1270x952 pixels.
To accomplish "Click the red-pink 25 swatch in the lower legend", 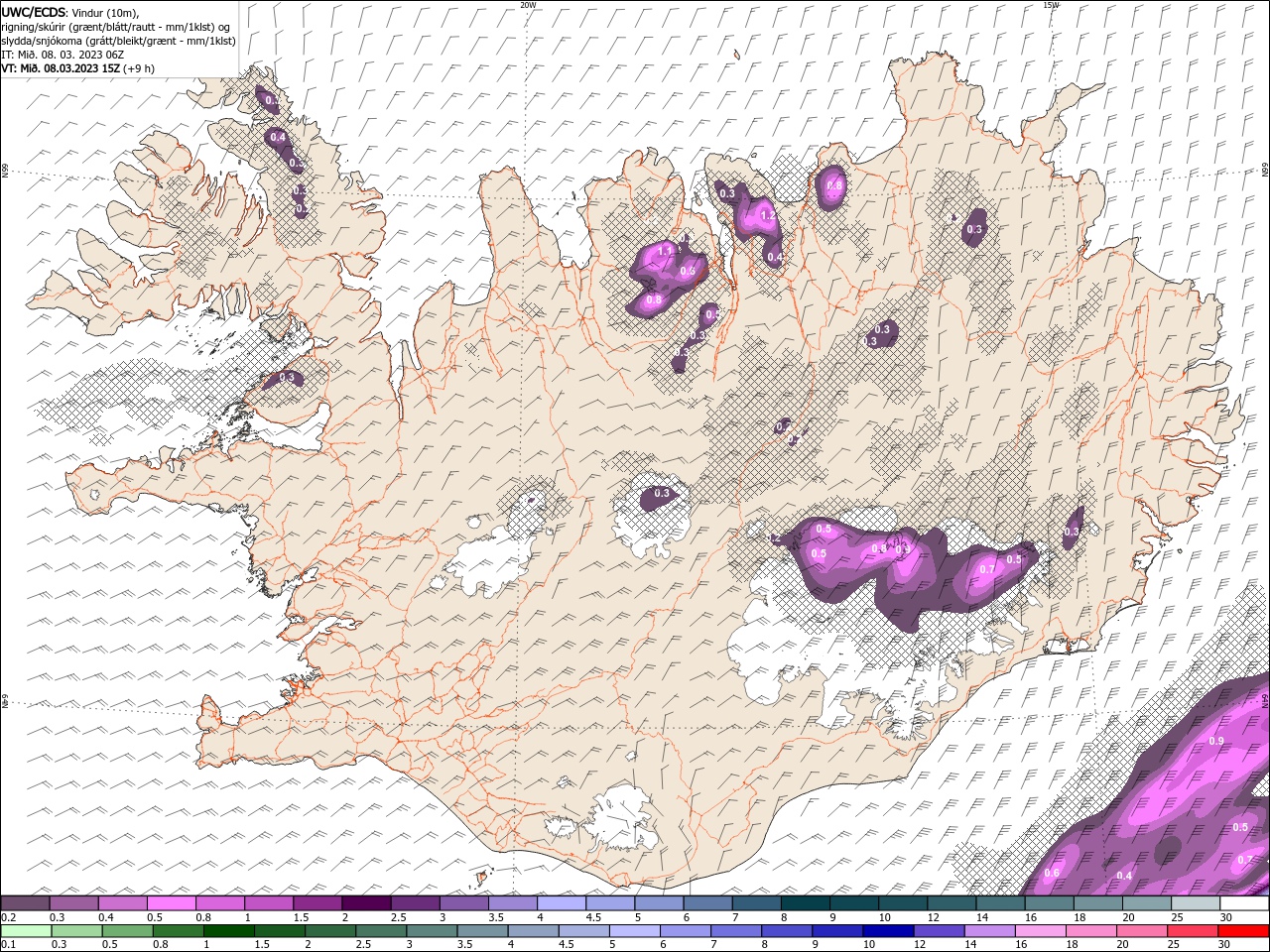I will click(1194, 930).
